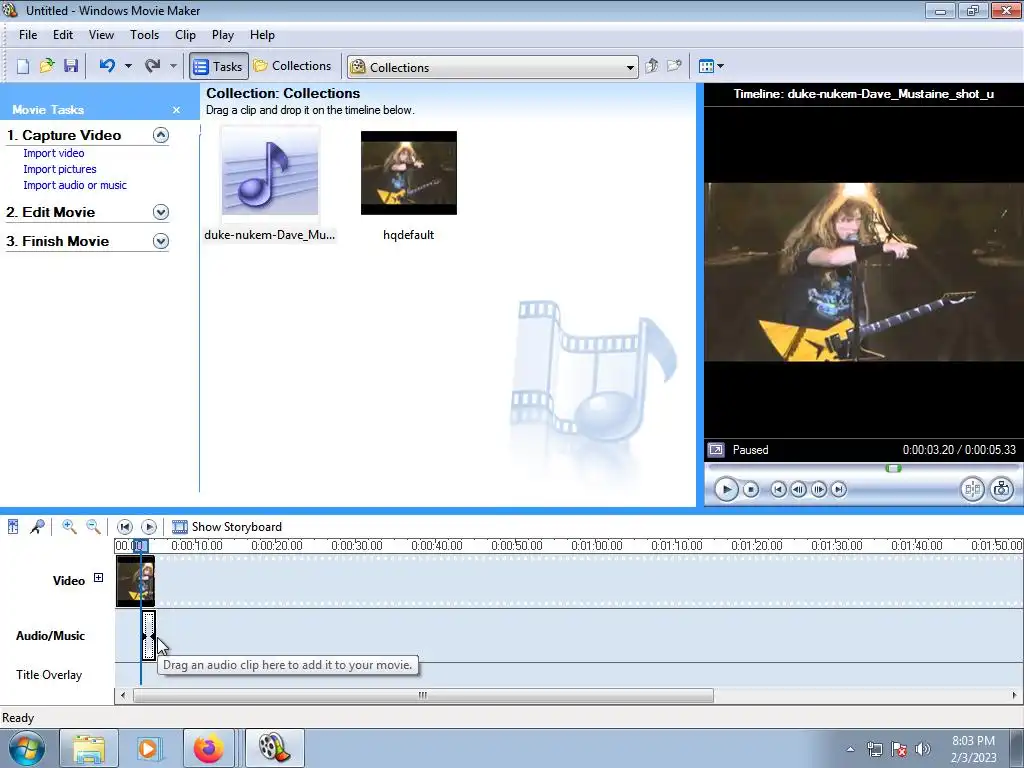Open the undo history dropdown arrow
Viewport: 1024px width, 768px height.
click(128, 66)
